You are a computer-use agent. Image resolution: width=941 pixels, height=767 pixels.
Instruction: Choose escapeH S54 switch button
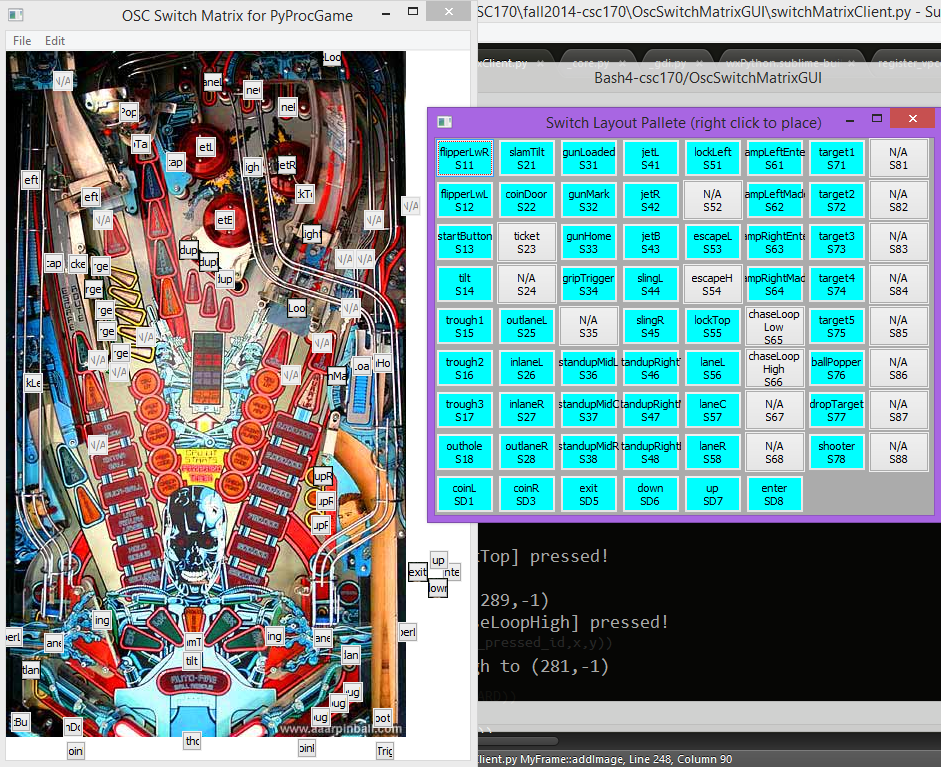point(713,284)
